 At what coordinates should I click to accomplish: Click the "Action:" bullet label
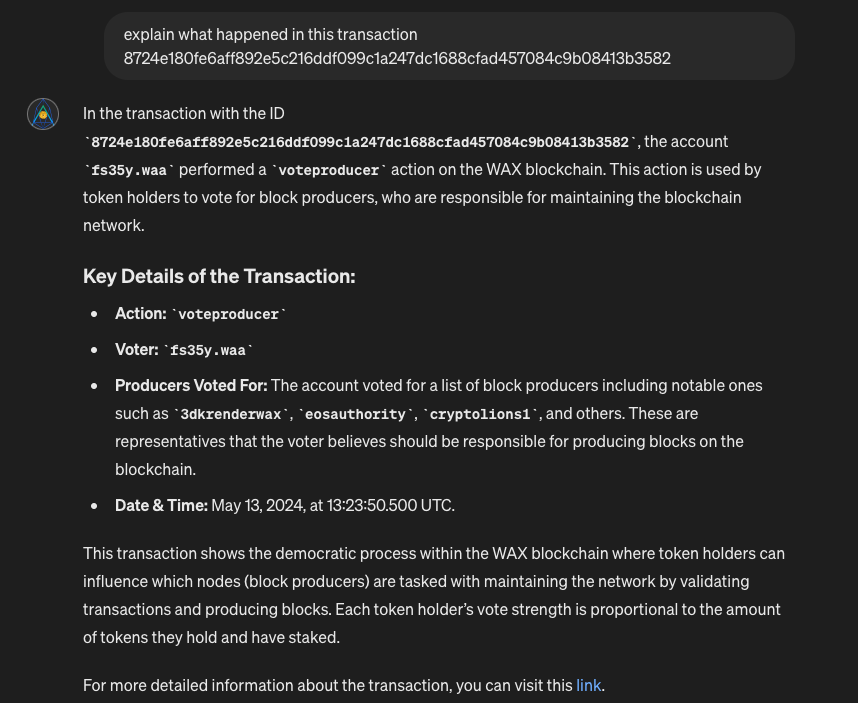point(140,313)
